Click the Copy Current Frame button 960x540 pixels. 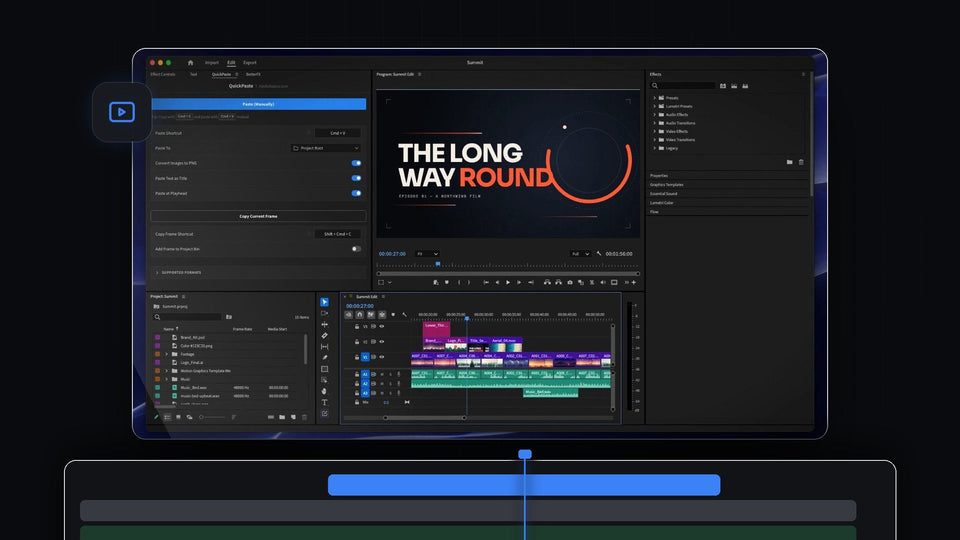click(258, 216)
